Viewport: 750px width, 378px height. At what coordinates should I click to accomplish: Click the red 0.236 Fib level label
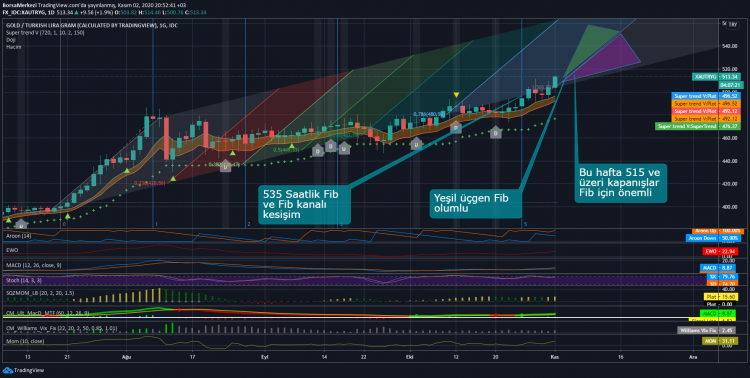coord(149,183)
